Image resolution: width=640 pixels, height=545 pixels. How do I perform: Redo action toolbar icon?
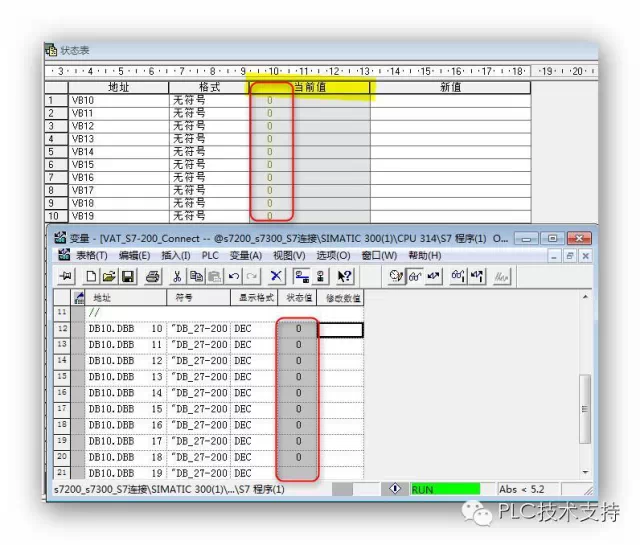click(252, 276)
